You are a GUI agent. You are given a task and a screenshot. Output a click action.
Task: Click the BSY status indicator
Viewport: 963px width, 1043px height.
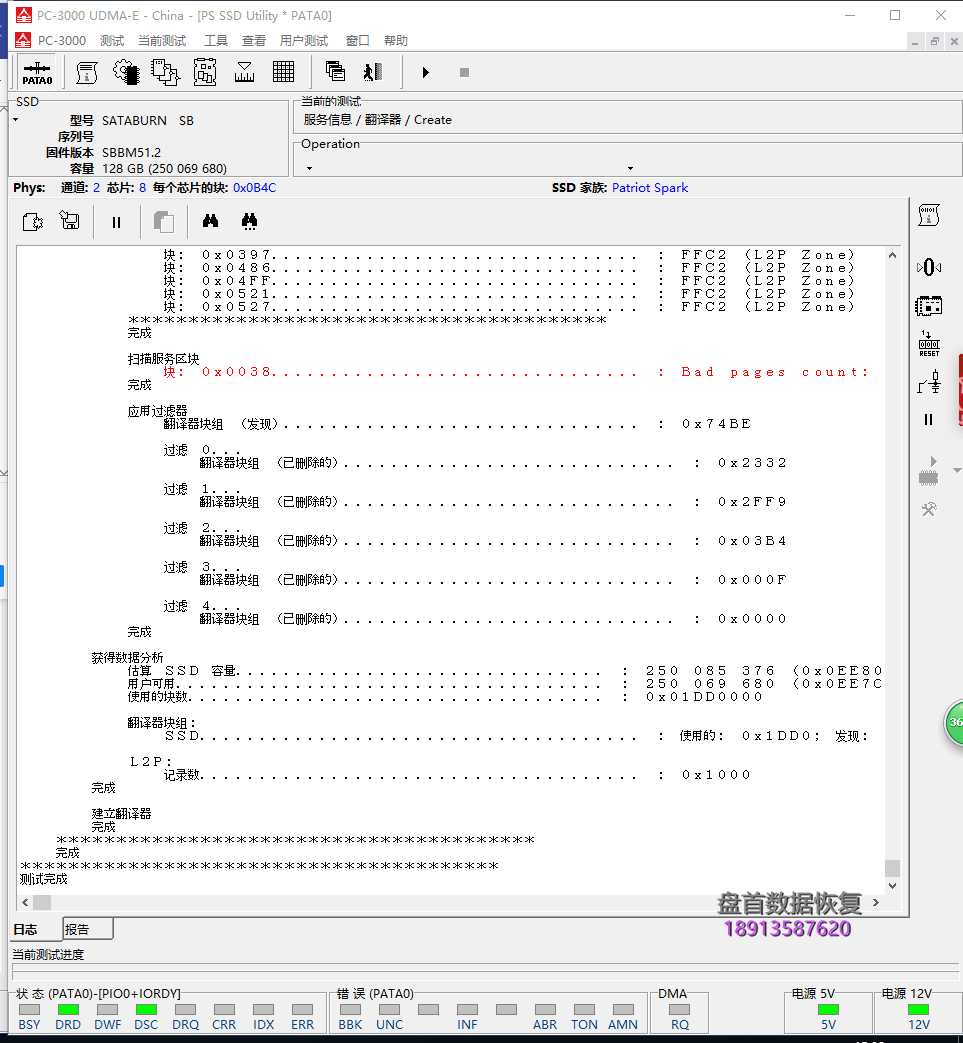point(29,1010)
